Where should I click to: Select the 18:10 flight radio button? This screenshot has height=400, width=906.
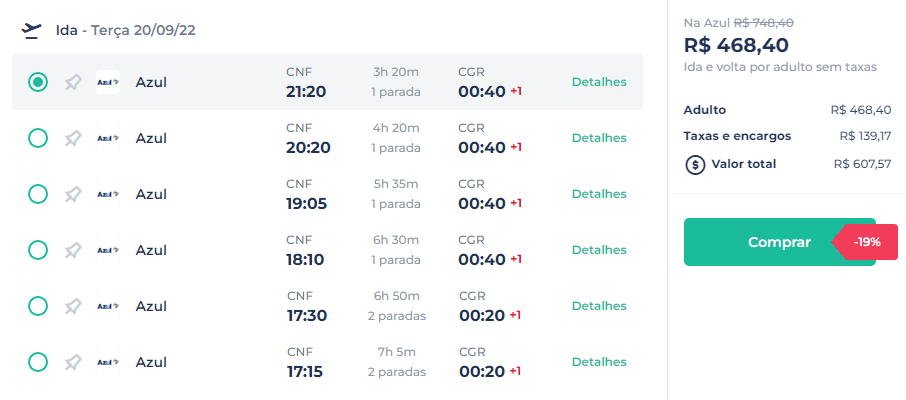click(38, 250)
